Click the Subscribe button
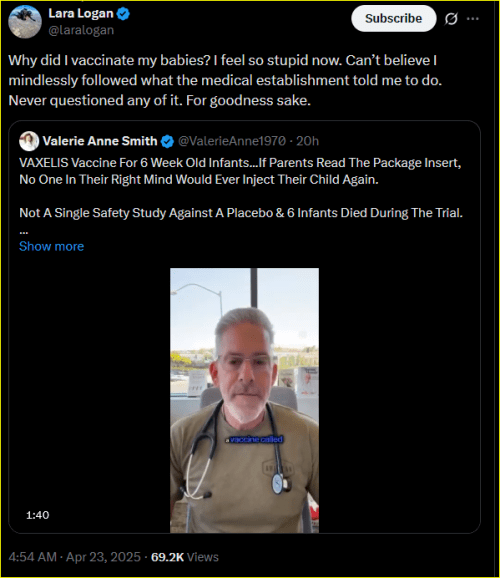Viewport: 500px width, 578px height. (x=393, y=18)
